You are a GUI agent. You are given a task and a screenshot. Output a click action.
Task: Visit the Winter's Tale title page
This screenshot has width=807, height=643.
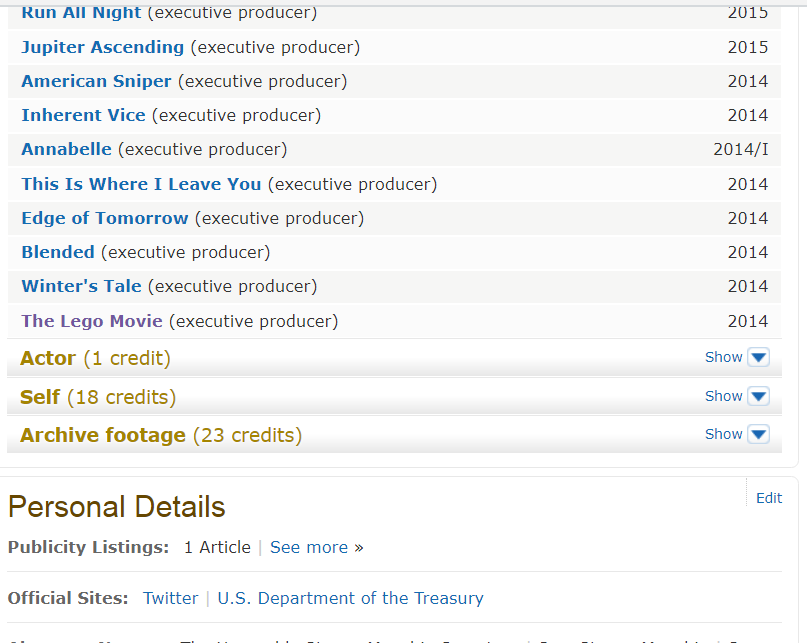[x=81, y=286]
